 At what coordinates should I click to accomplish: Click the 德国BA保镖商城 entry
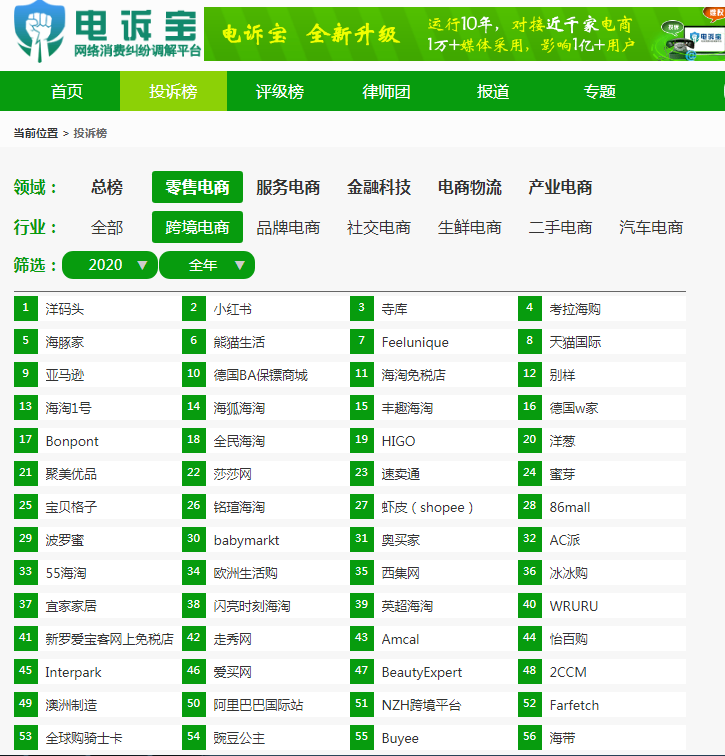[x=260, y=375]
